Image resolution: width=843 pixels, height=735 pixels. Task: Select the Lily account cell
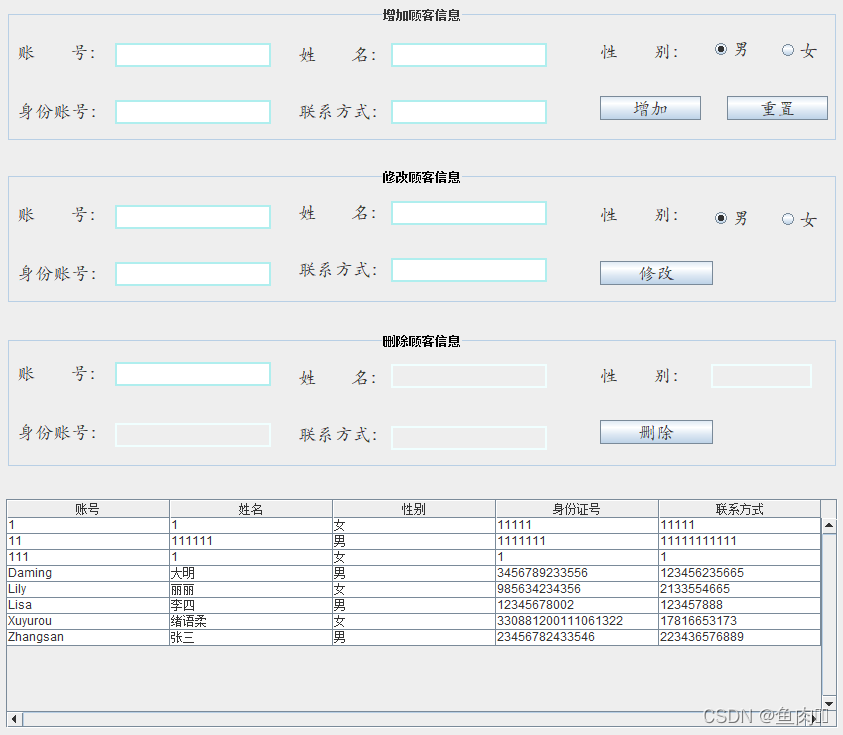click(x=88, y=589)
